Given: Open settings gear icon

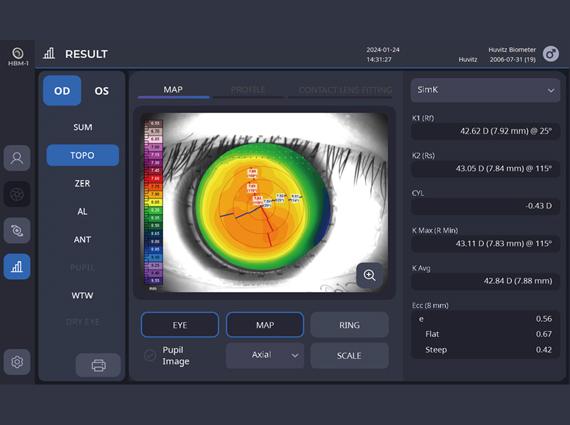Looking at the screenshot, I should click(17, 362).
